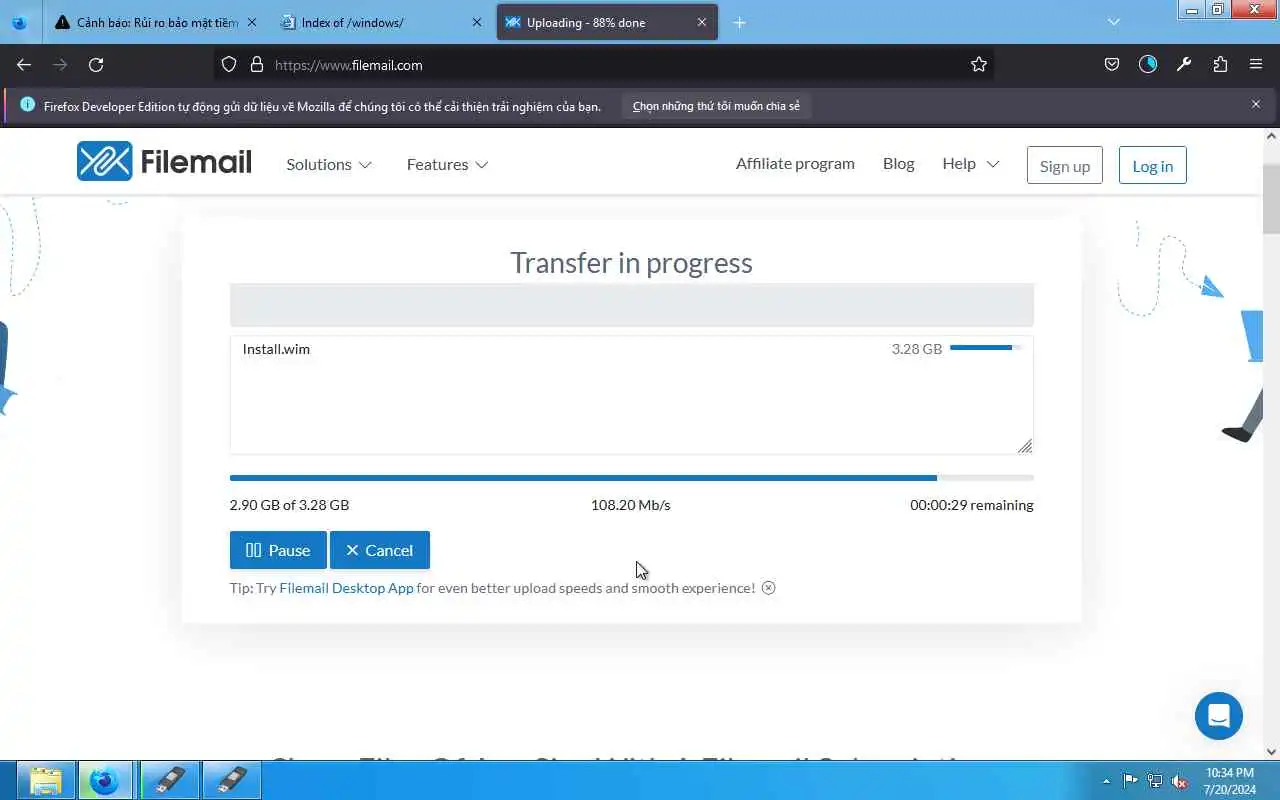Expand the Solutions dropdown menu

point(329,164)
